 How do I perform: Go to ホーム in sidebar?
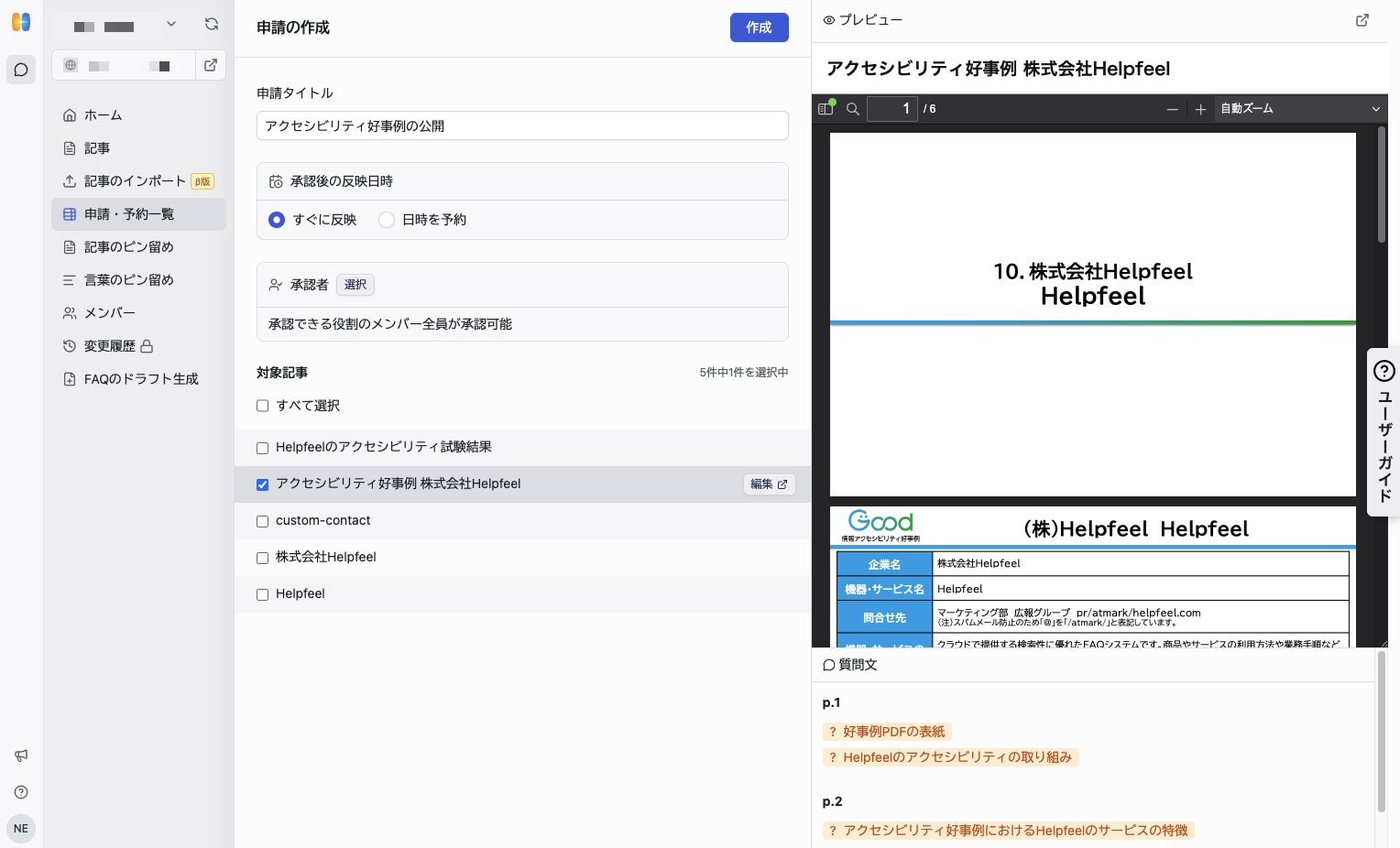coord(138,115)
